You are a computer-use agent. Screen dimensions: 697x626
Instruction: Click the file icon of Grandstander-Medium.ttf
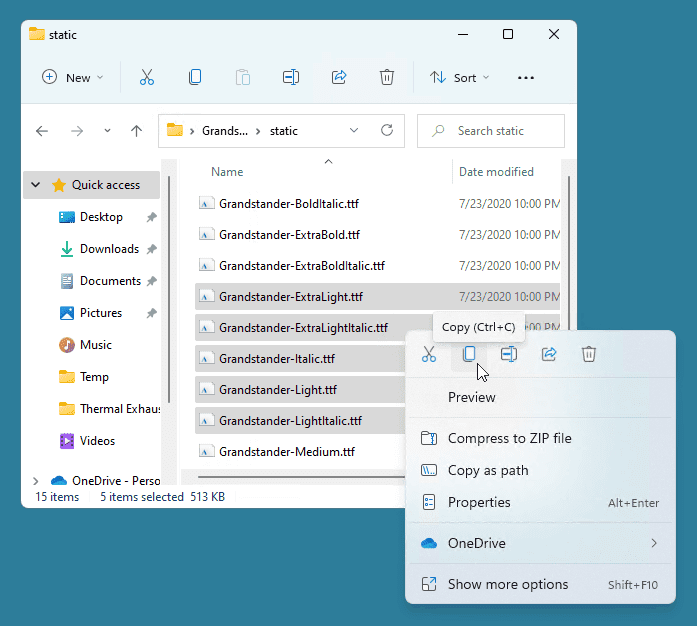206,451
